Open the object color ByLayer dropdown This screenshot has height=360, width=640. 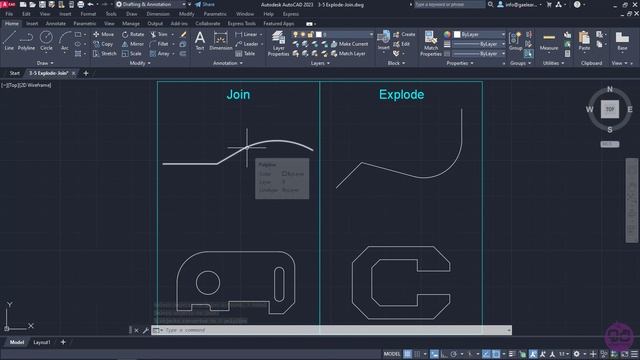[x=480, y=34]
